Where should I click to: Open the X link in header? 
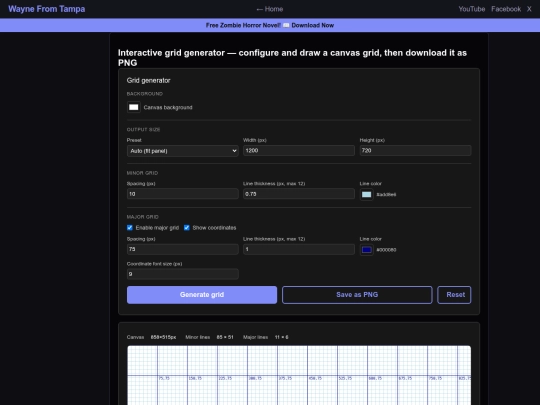tap(529, 9)
